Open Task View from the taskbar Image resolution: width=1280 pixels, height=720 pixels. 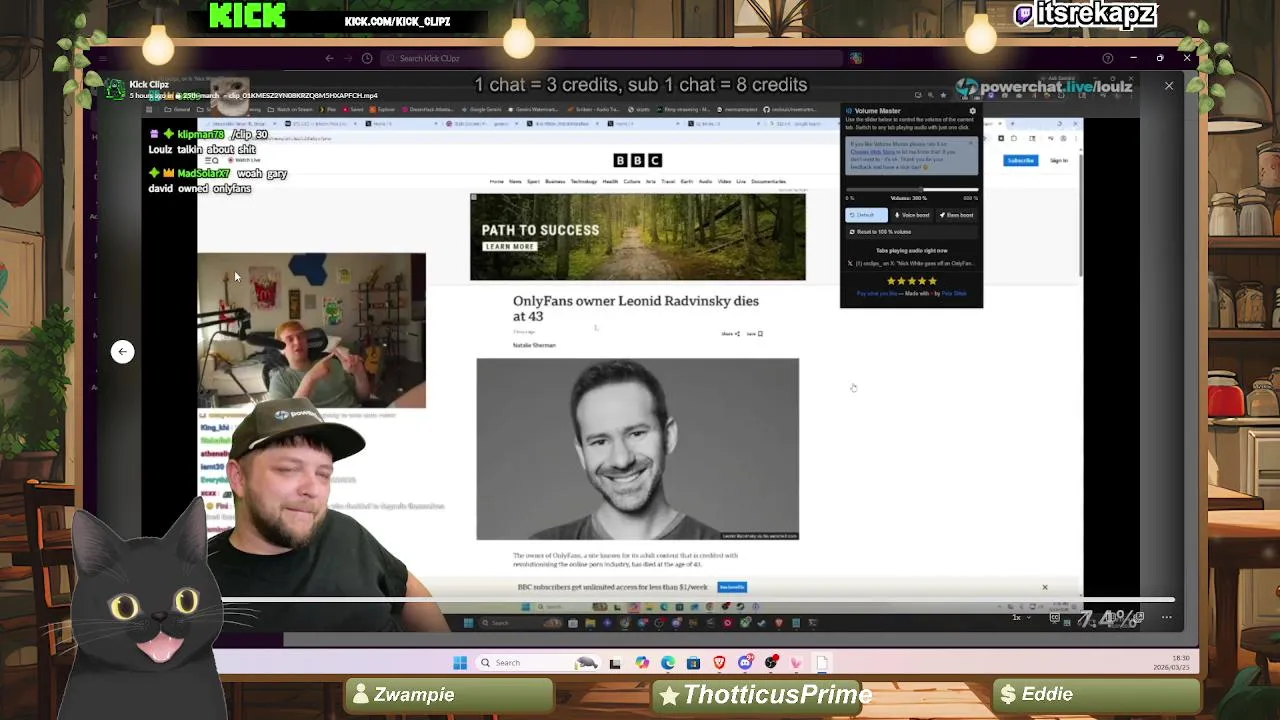click(x=615, y=663)
